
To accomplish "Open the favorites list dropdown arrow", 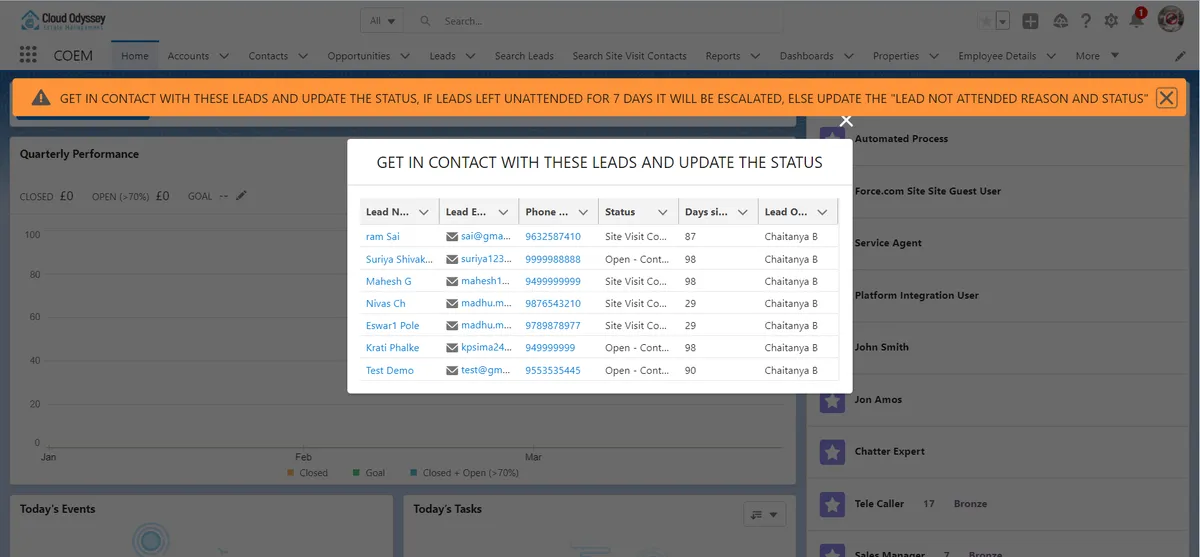I will click(x=1003, y=21).
